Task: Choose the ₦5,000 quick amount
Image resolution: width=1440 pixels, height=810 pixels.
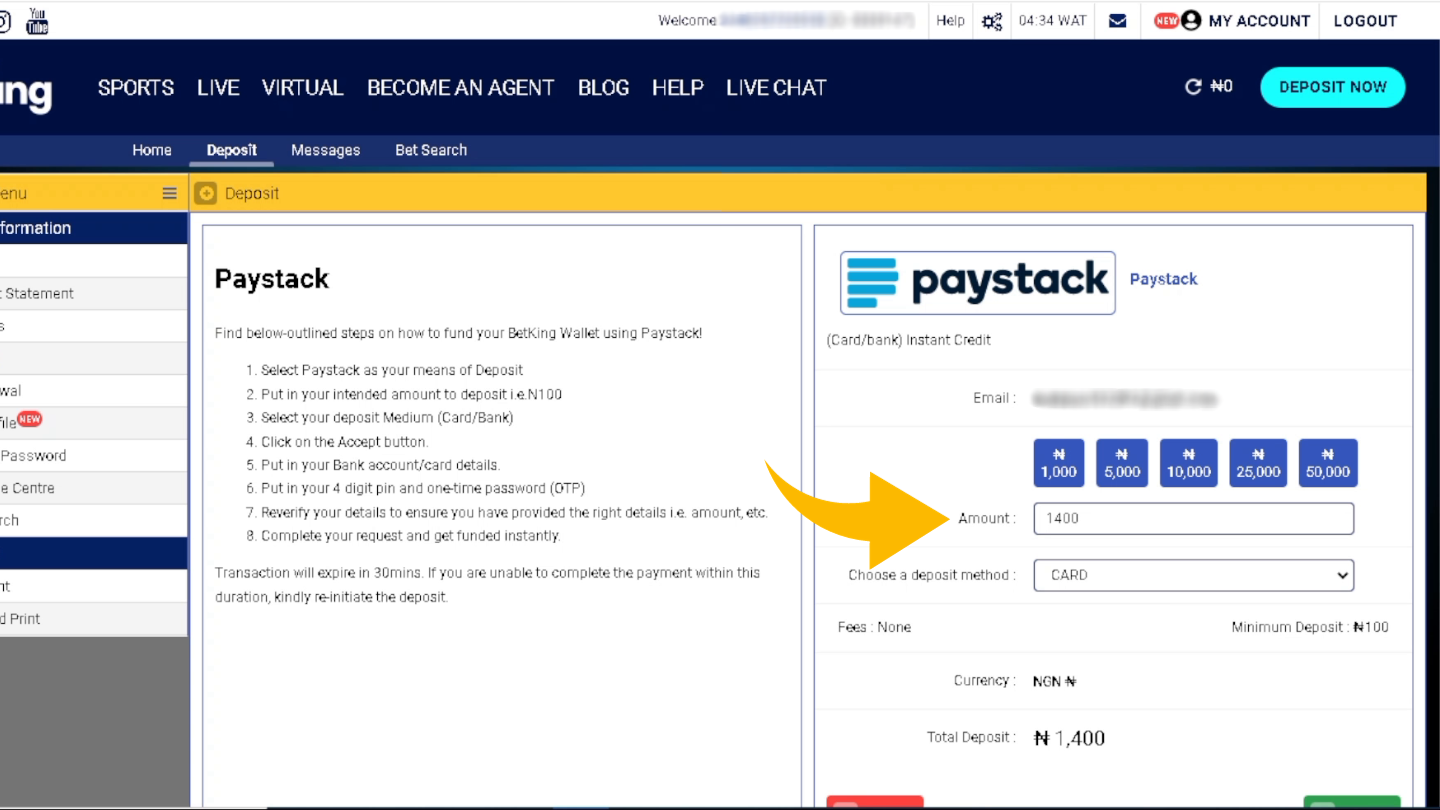Action: coord(1122,463)
